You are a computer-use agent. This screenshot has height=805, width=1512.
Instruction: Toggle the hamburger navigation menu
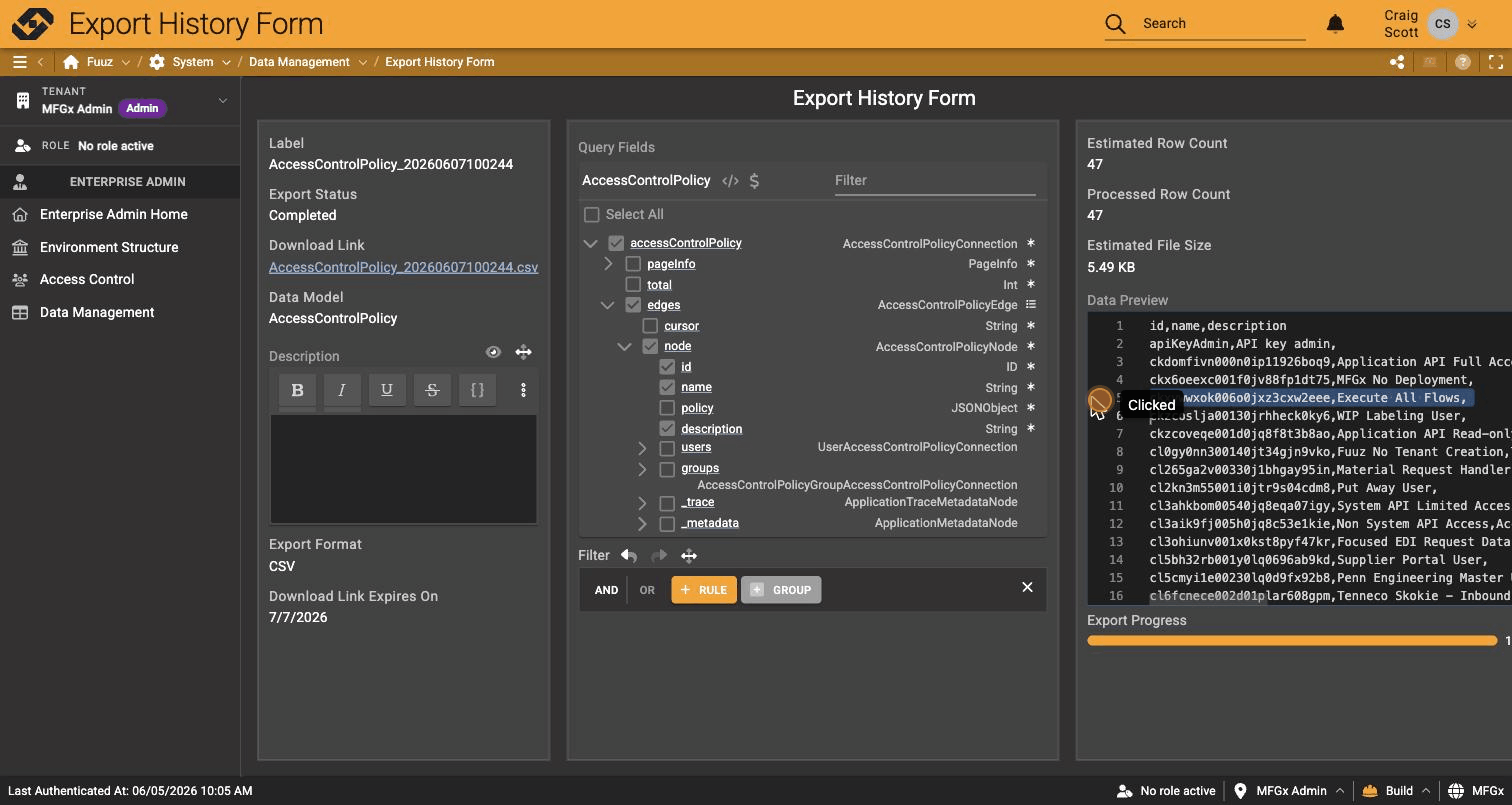19,62
